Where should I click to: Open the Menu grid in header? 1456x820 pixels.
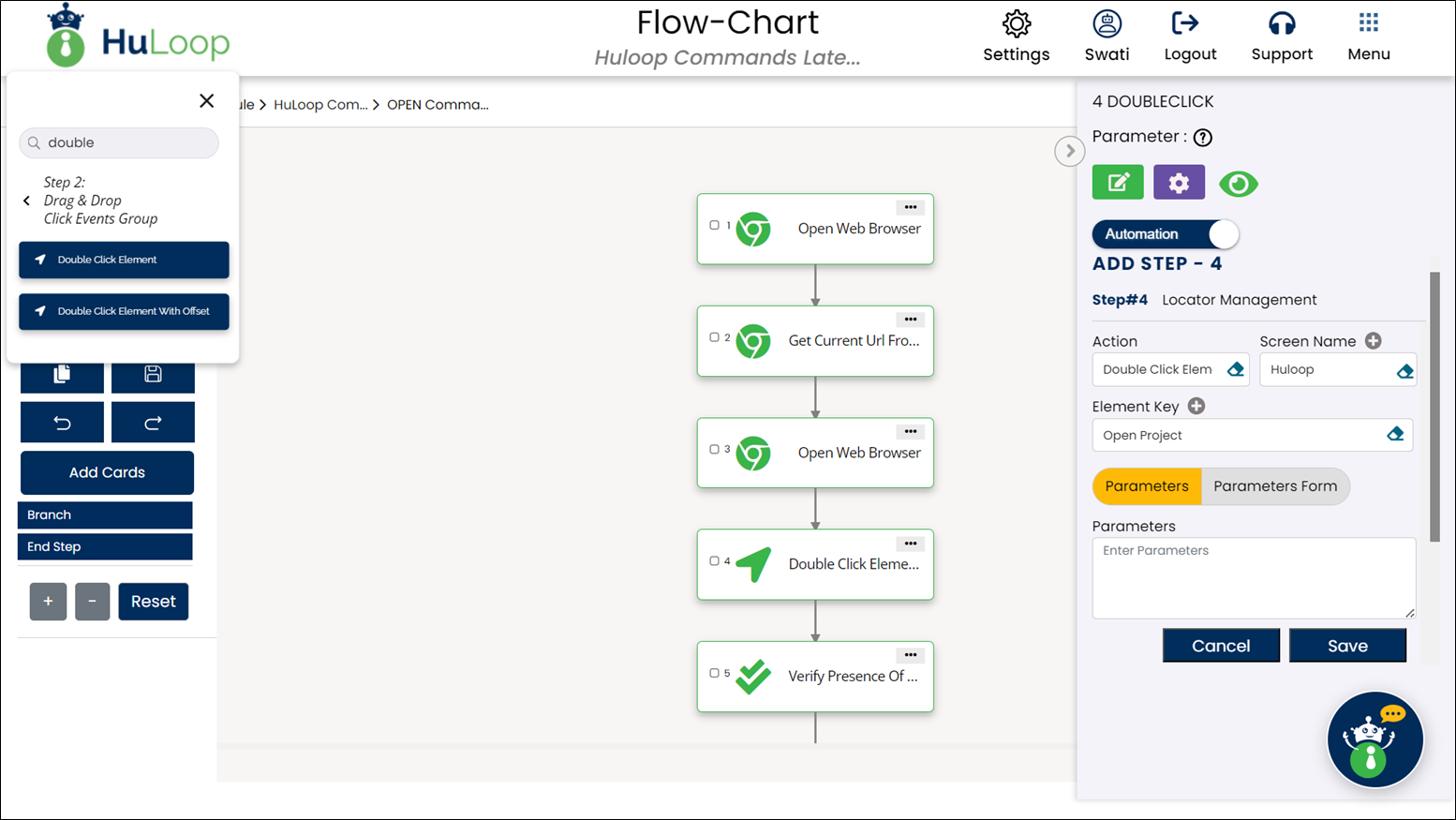1369,37
